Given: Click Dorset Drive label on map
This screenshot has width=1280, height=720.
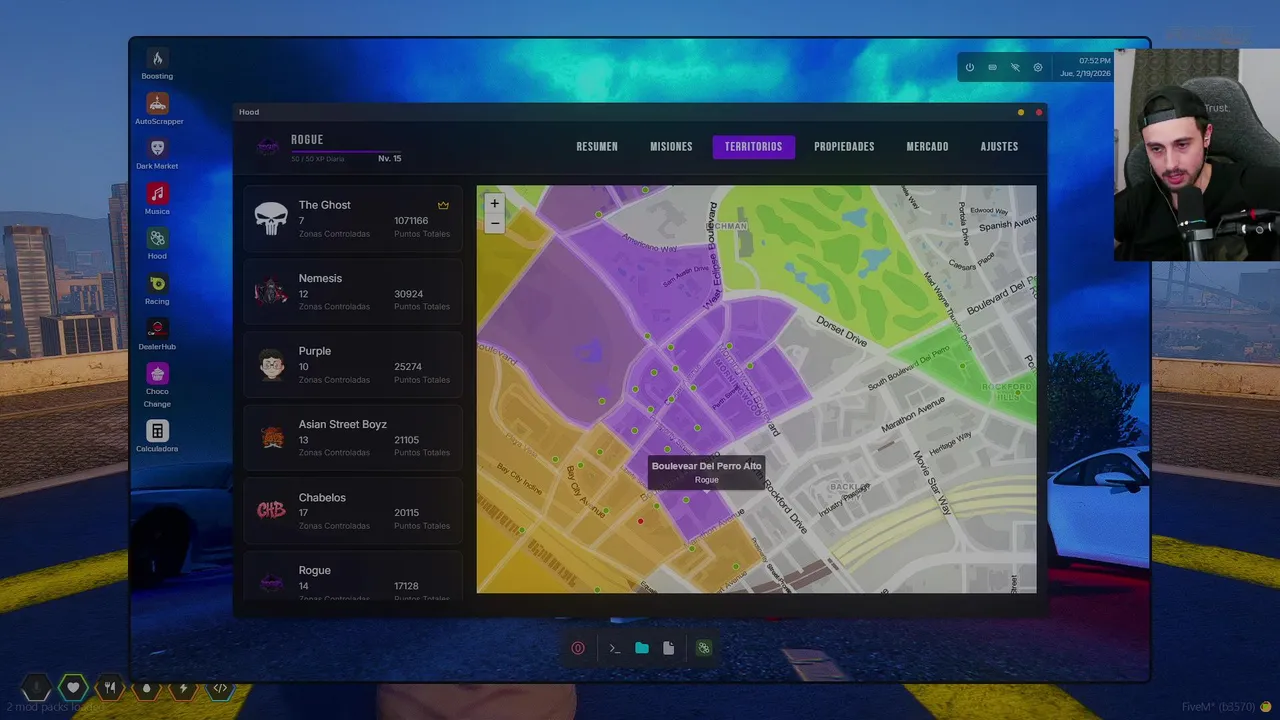Looking at the screenshot, I should click(x=841, y=333).
